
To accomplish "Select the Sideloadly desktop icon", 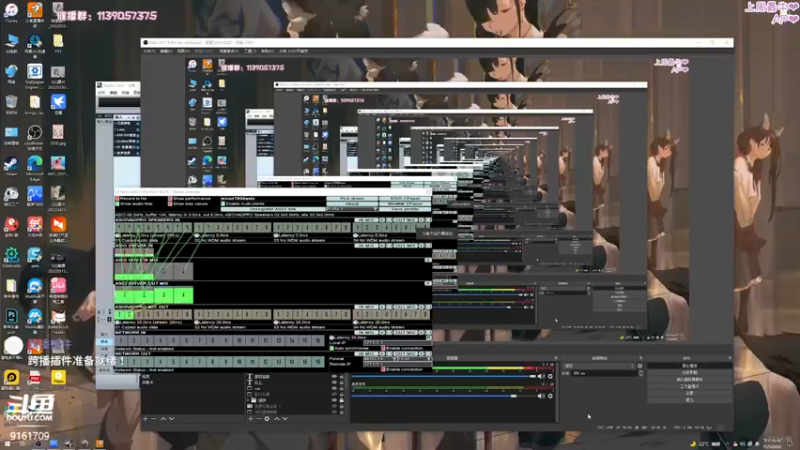I will click(11, 256).
